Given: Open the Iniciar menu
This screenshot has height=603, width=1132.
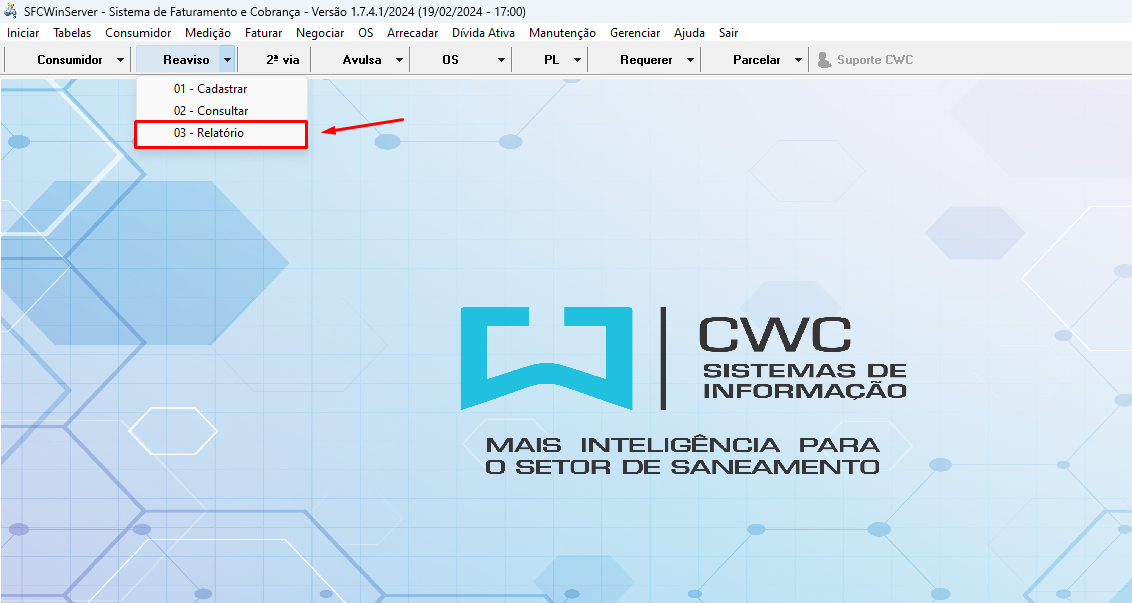Looking at the screenshot, I should (x=23, y=33).
